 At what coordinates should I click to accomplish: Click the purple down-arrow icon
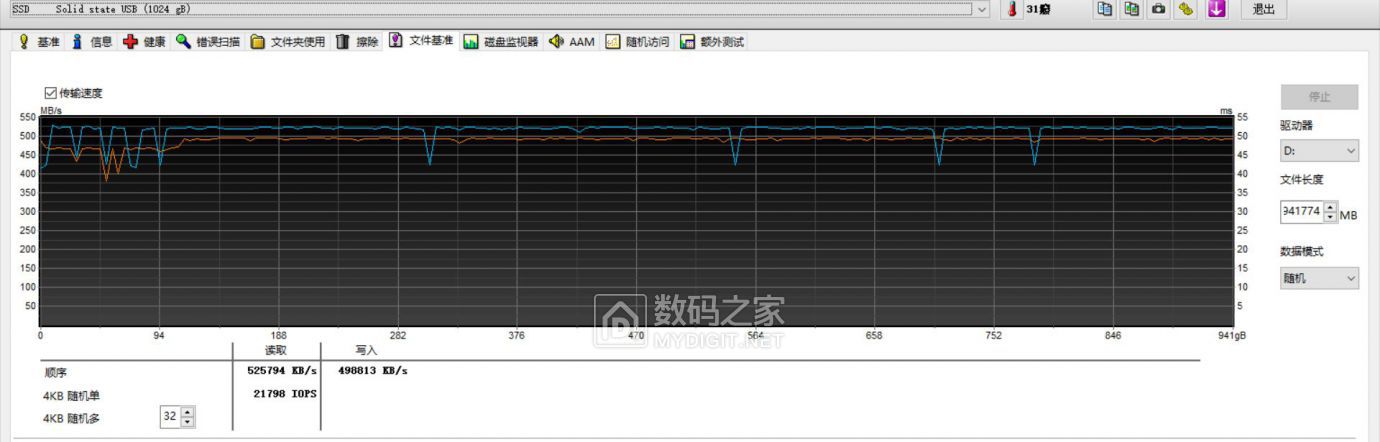point(1215,9)
